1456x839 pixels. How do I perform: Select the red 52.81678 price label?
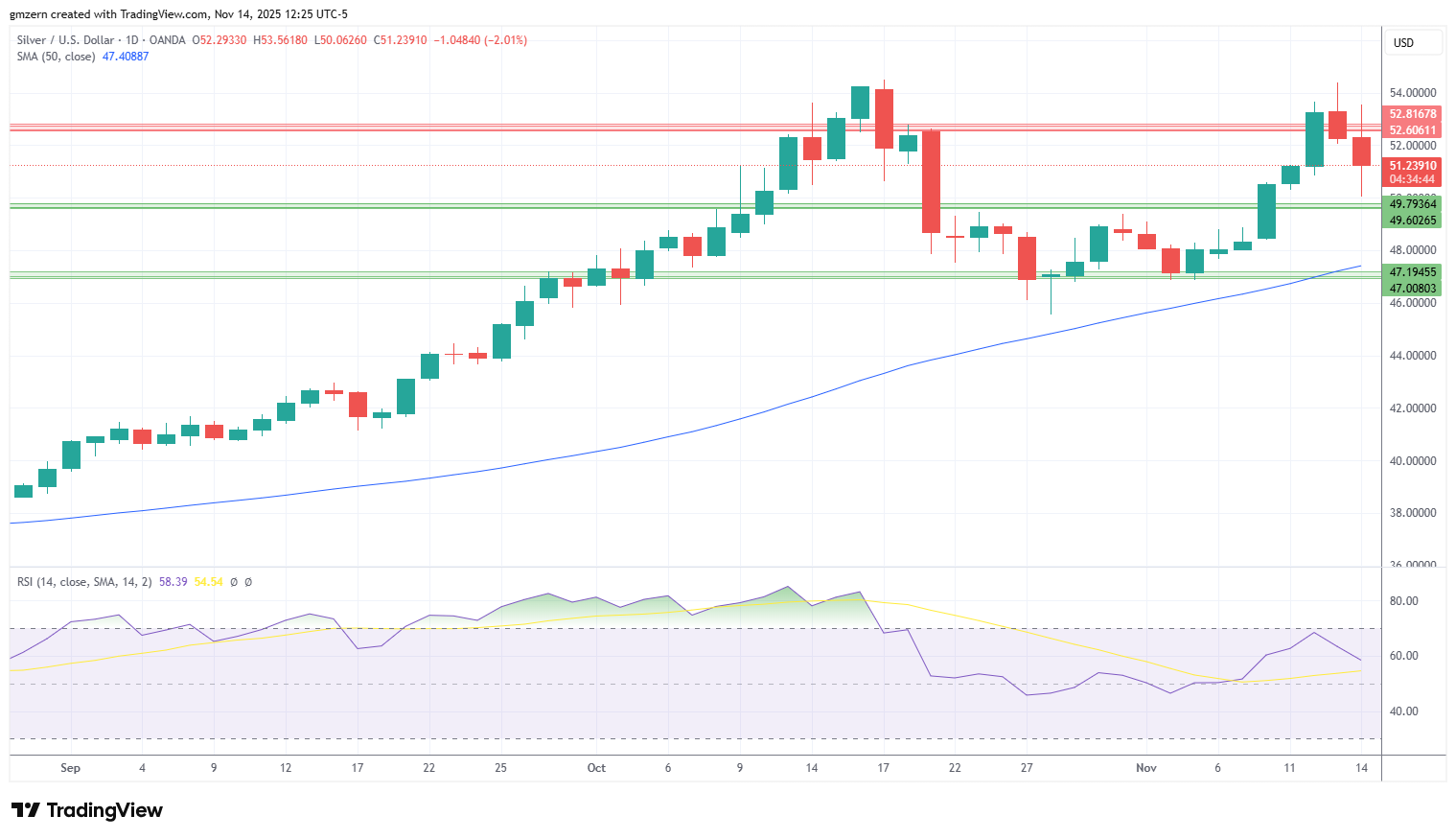coord(1413,114)
